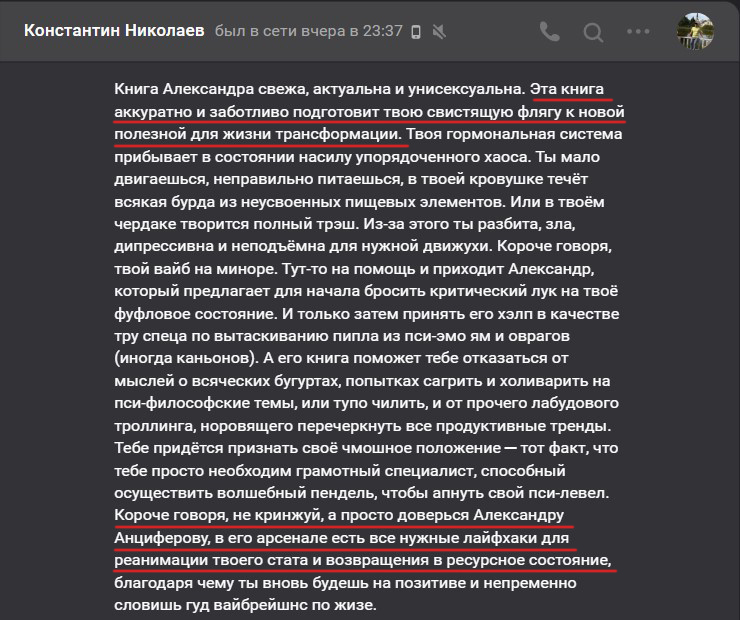
Task: Click the underlined surname "Анциферову"
Action: coord(162,538)
